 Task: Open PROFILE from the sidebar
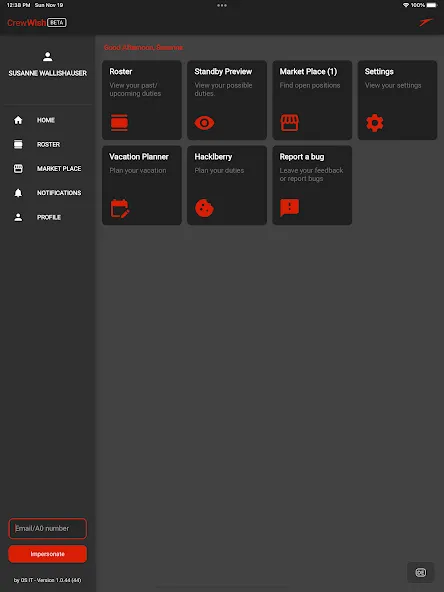[x=48, y=217]
